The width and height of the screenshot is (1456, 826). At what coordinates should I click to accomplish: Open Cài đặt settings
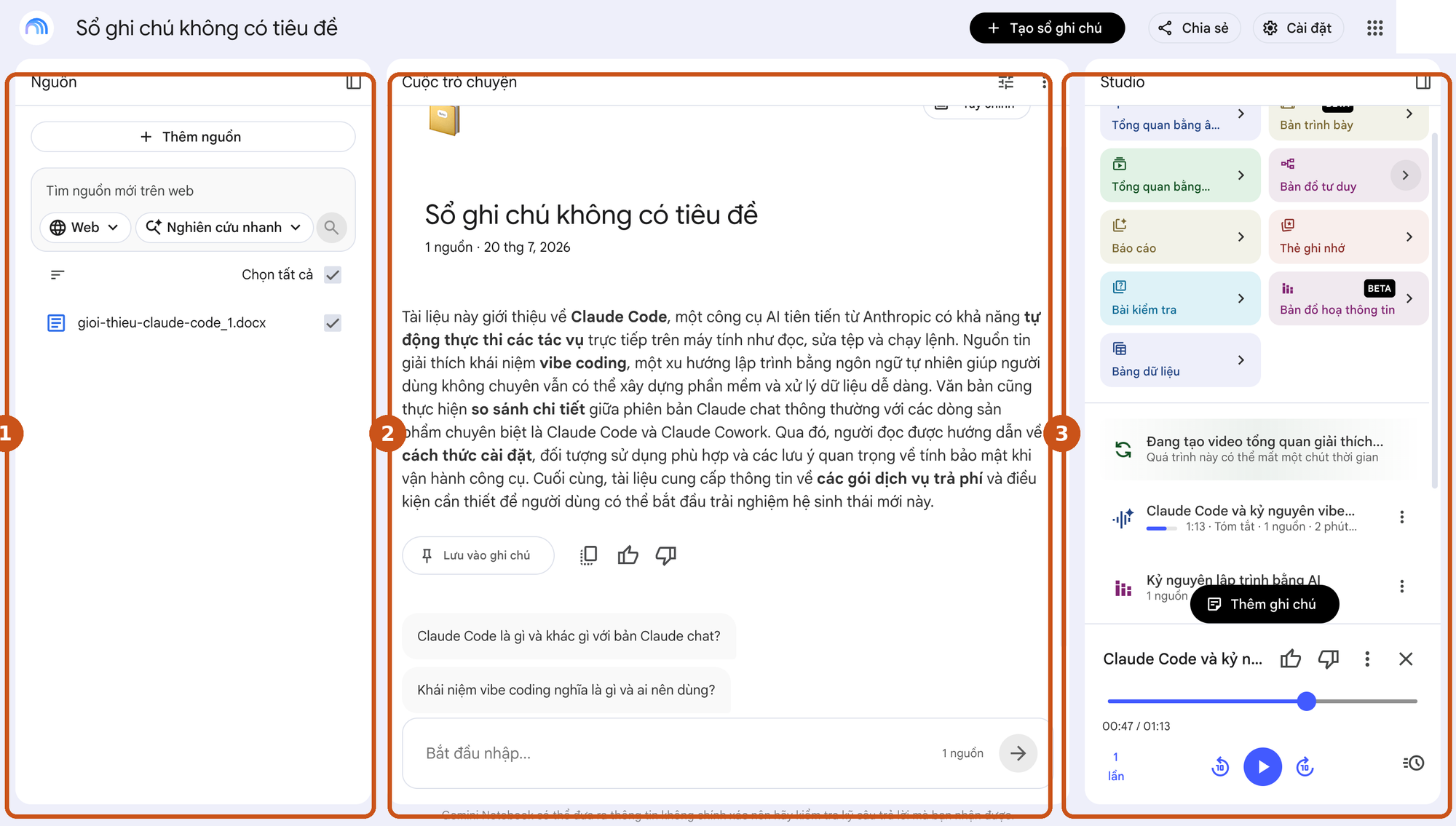pyautogui.click(x=1298, y=28)
